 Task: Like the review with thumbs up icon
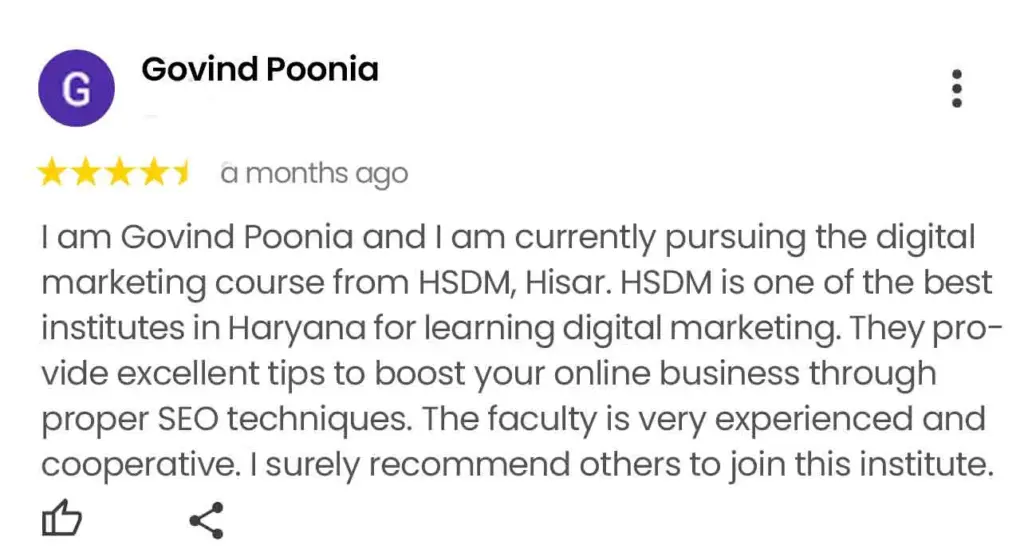point(61,520)
